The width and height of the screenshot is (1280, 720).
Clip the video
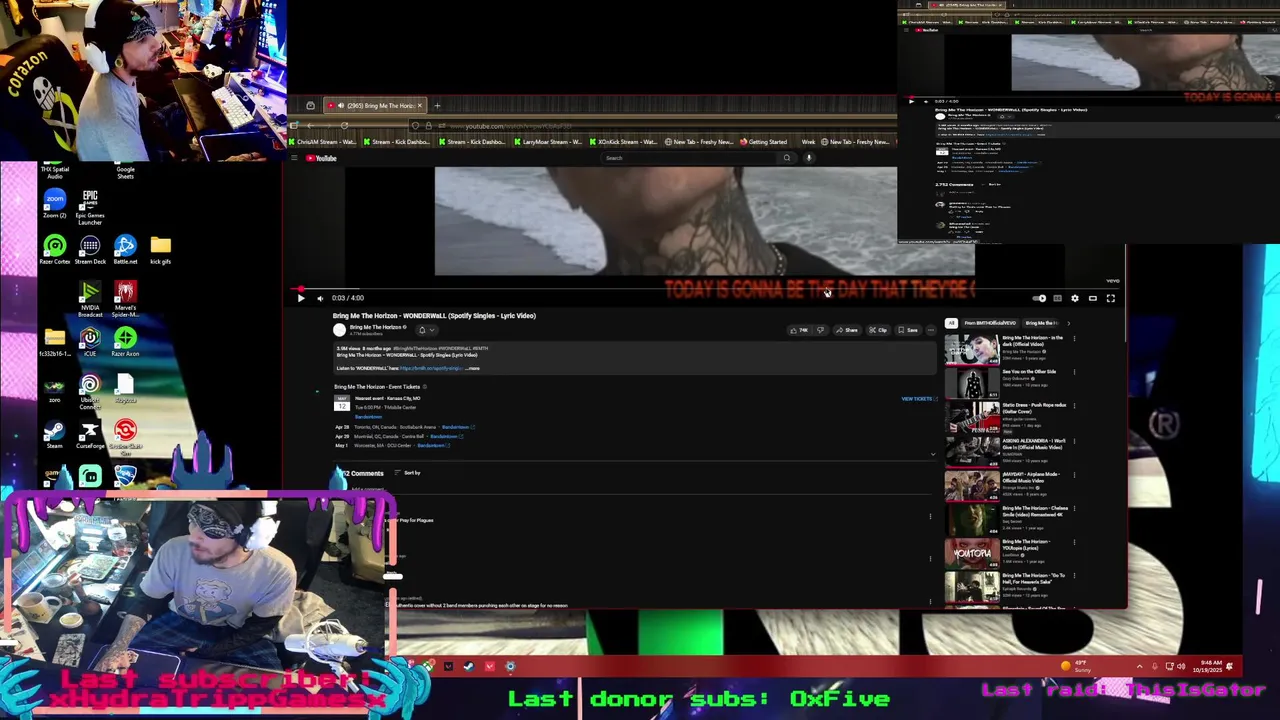(878, 330)
